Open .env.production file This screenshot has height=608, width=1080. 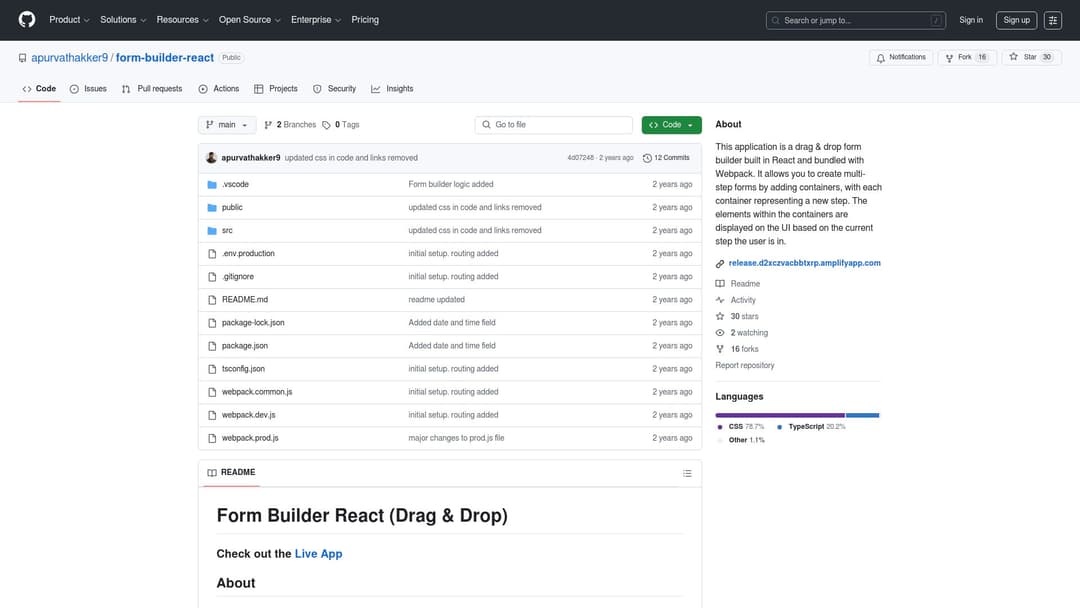tap(248, 253)
